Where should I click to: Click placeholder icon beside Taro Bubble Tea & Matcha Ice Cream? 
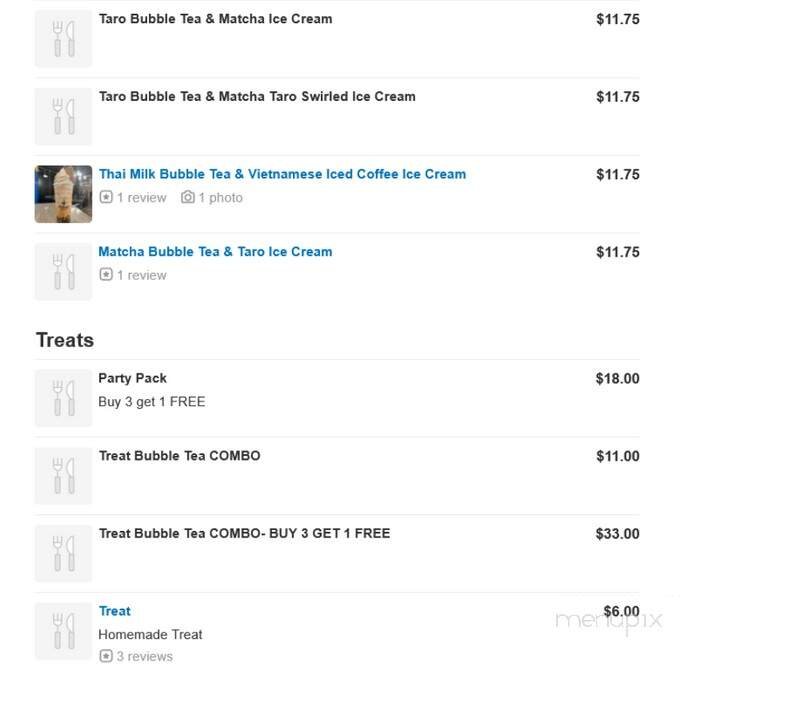(63, 39)
